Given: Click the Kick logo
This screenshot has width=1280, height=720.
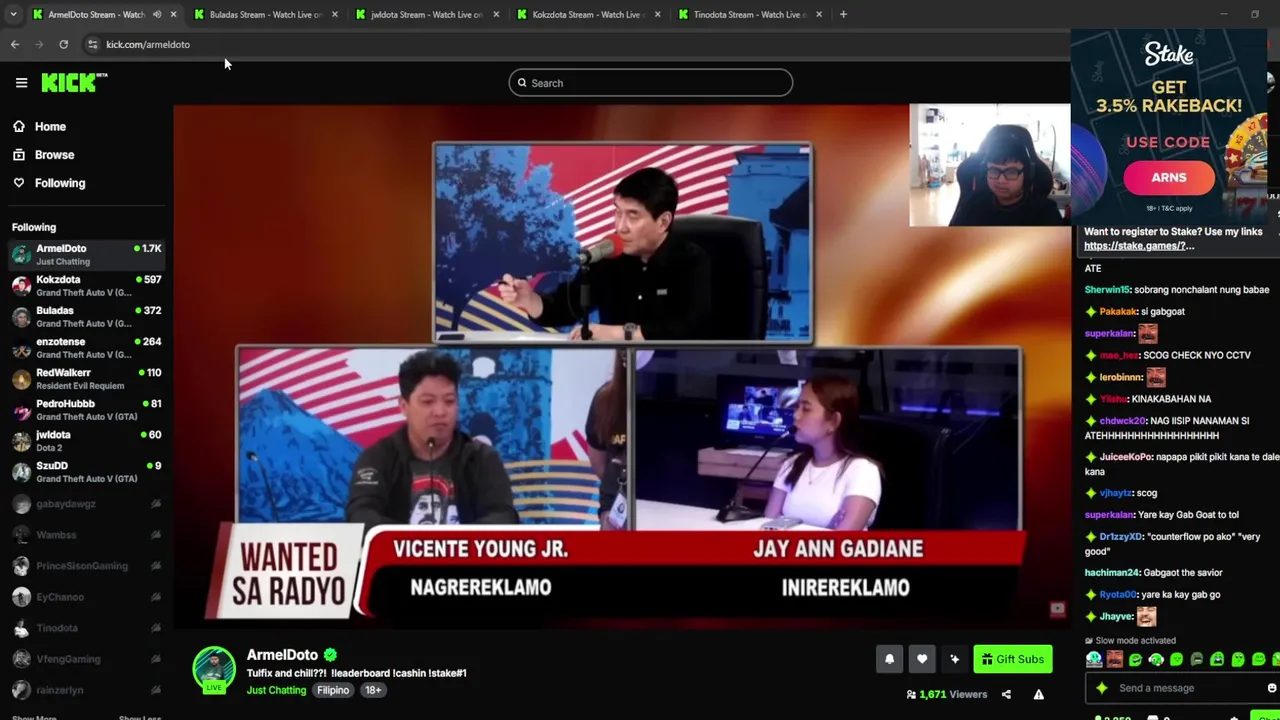Looking at the screenshot, I should coord(74,83).
